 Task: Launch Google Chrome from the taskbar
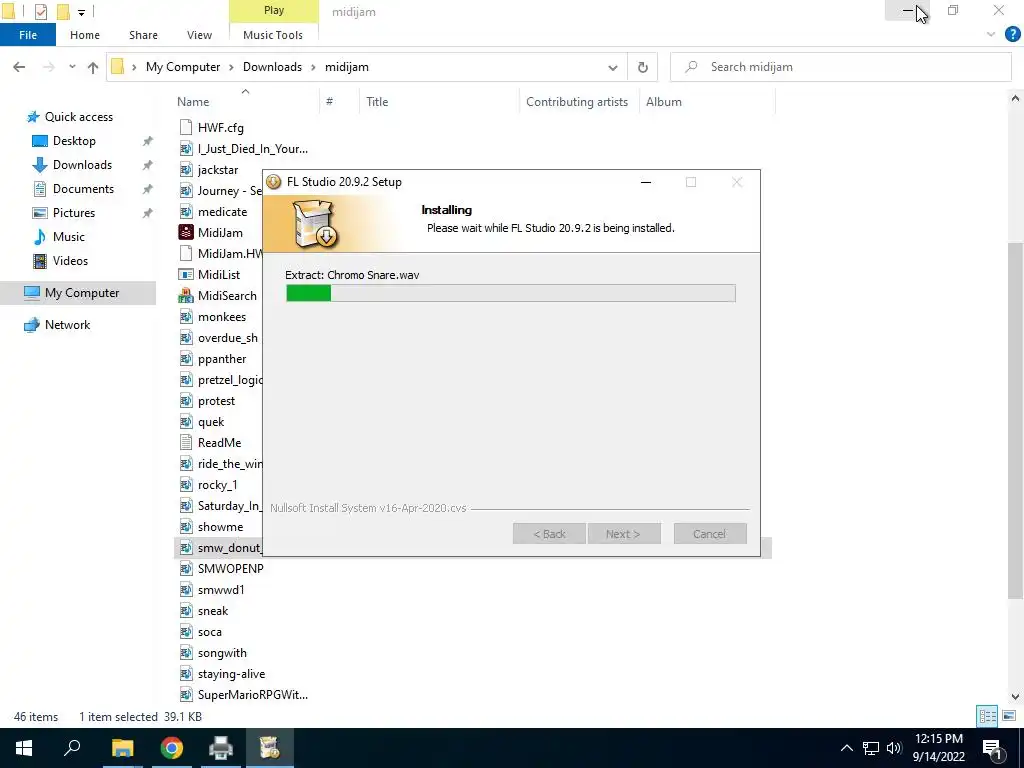click(x=172, y=748)
